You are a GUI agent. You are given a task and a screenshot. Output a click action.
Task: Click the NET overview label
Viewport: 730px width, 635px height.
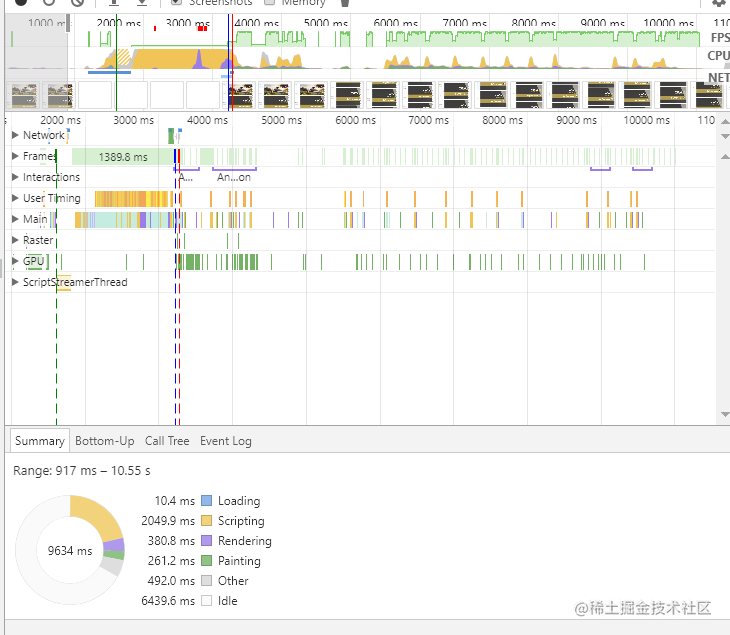click(x=719, y=77)
